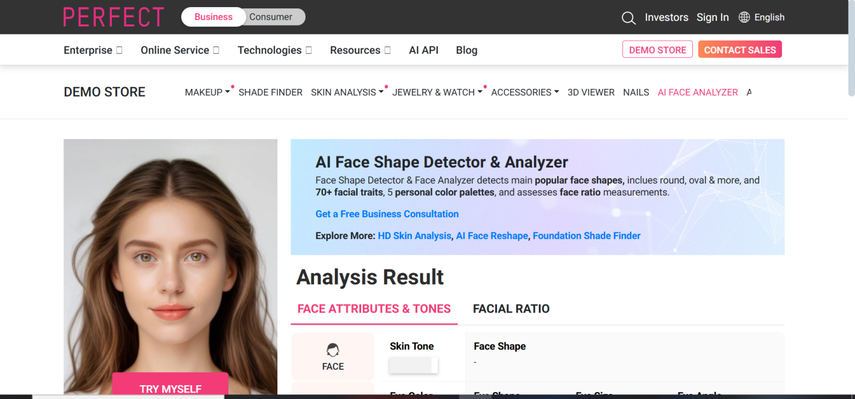Click the Sign In link
The height and width of the screenshot is (399, 855).
click(x=712, y=17)
